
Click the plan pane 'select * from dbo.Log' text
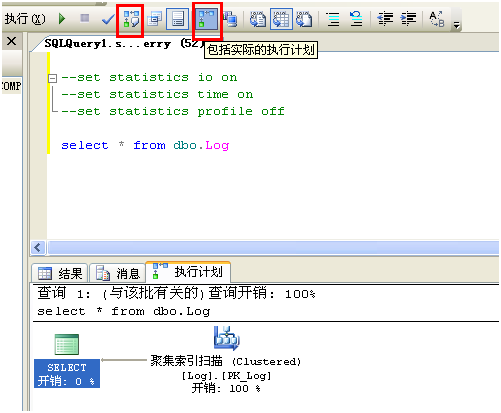point(123,311)
